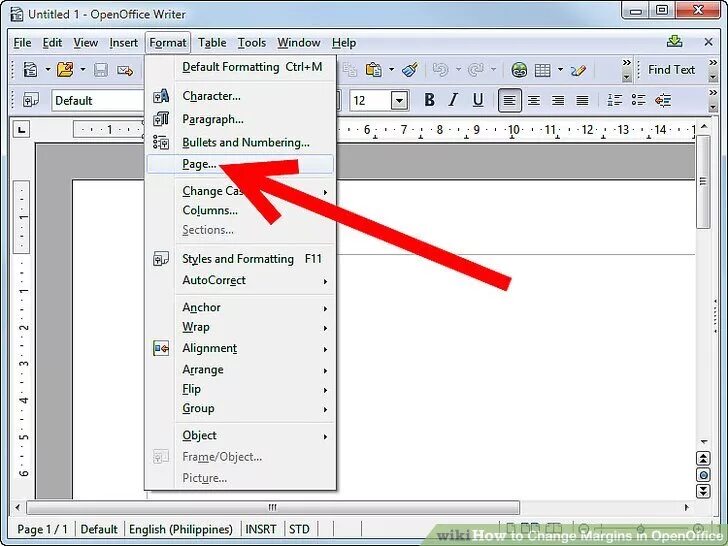Open the New document dropdown arrow
The image size is (728, 546).
(x=47, y=70)
